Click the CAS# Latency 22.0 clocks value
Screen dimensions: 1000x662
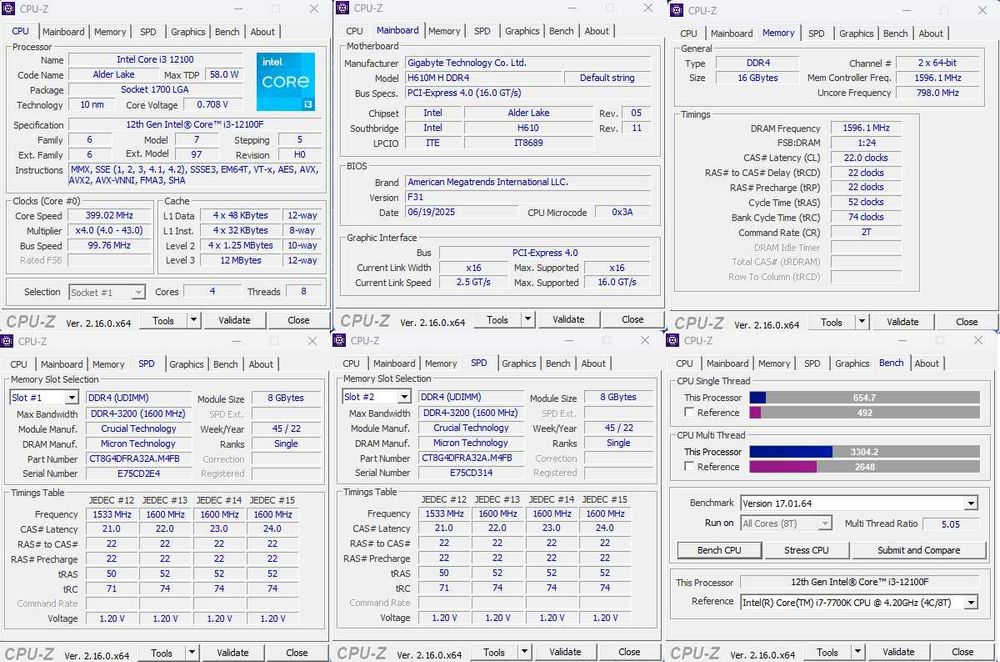[x=865, y=158]
